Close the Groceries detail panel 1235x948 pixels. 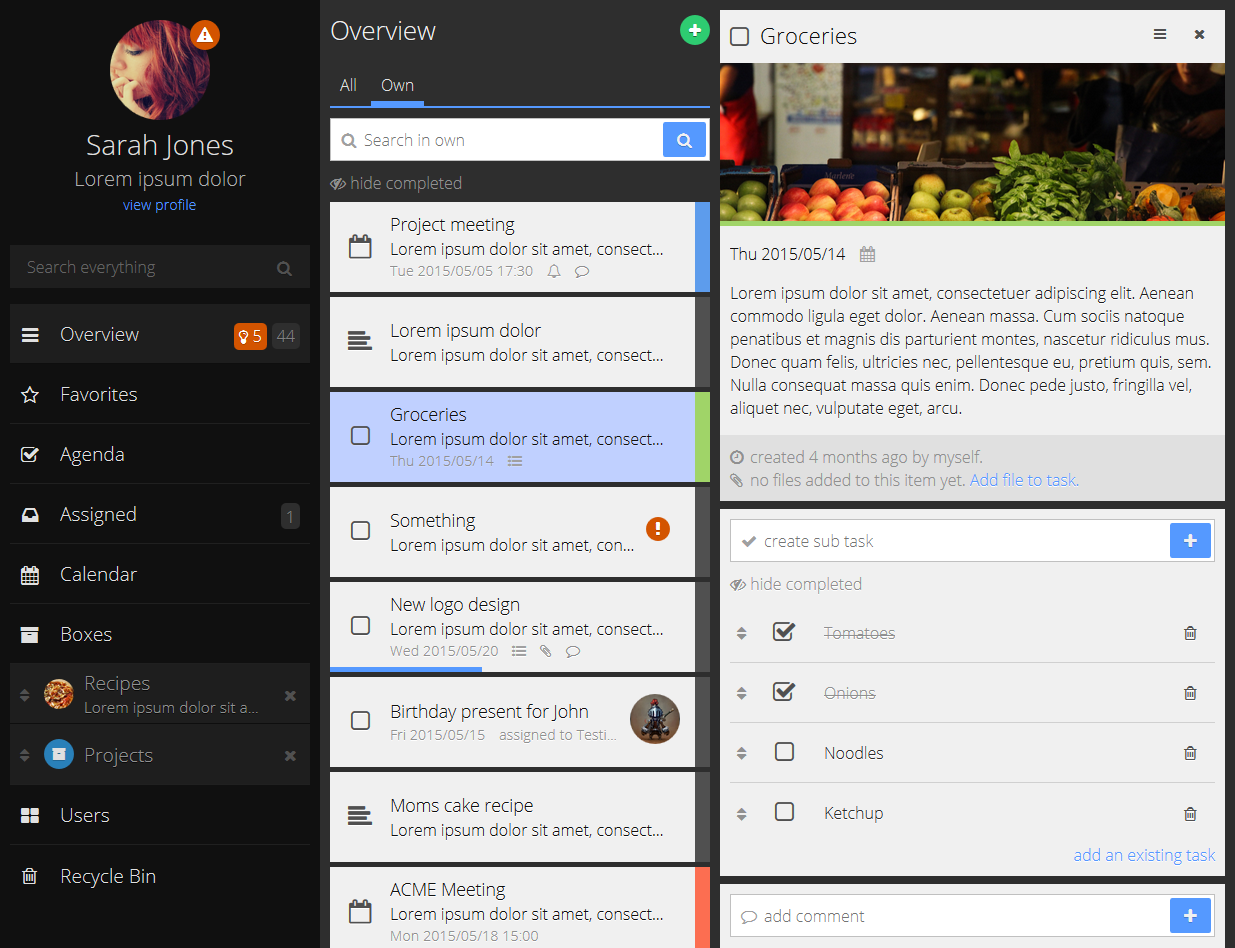pos(1200,34)
